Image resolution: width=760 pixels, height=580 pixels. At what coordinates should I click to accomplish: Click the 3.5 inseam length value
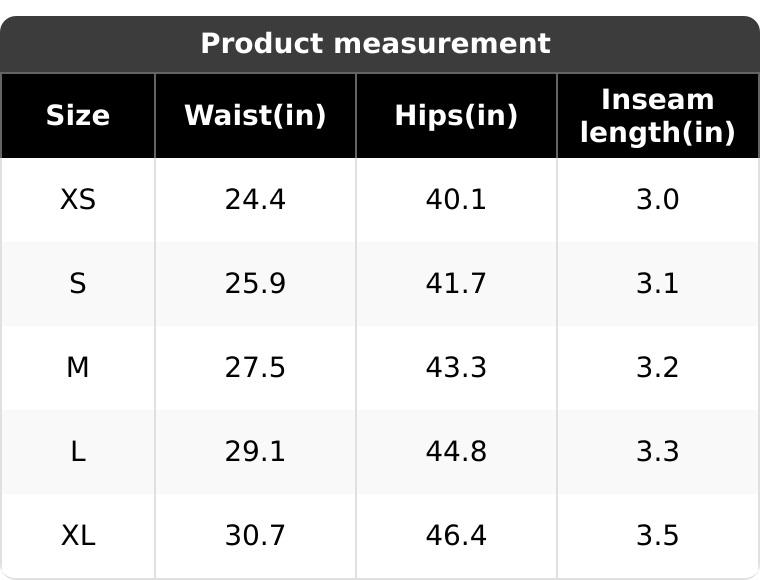(x=657, y=536)
